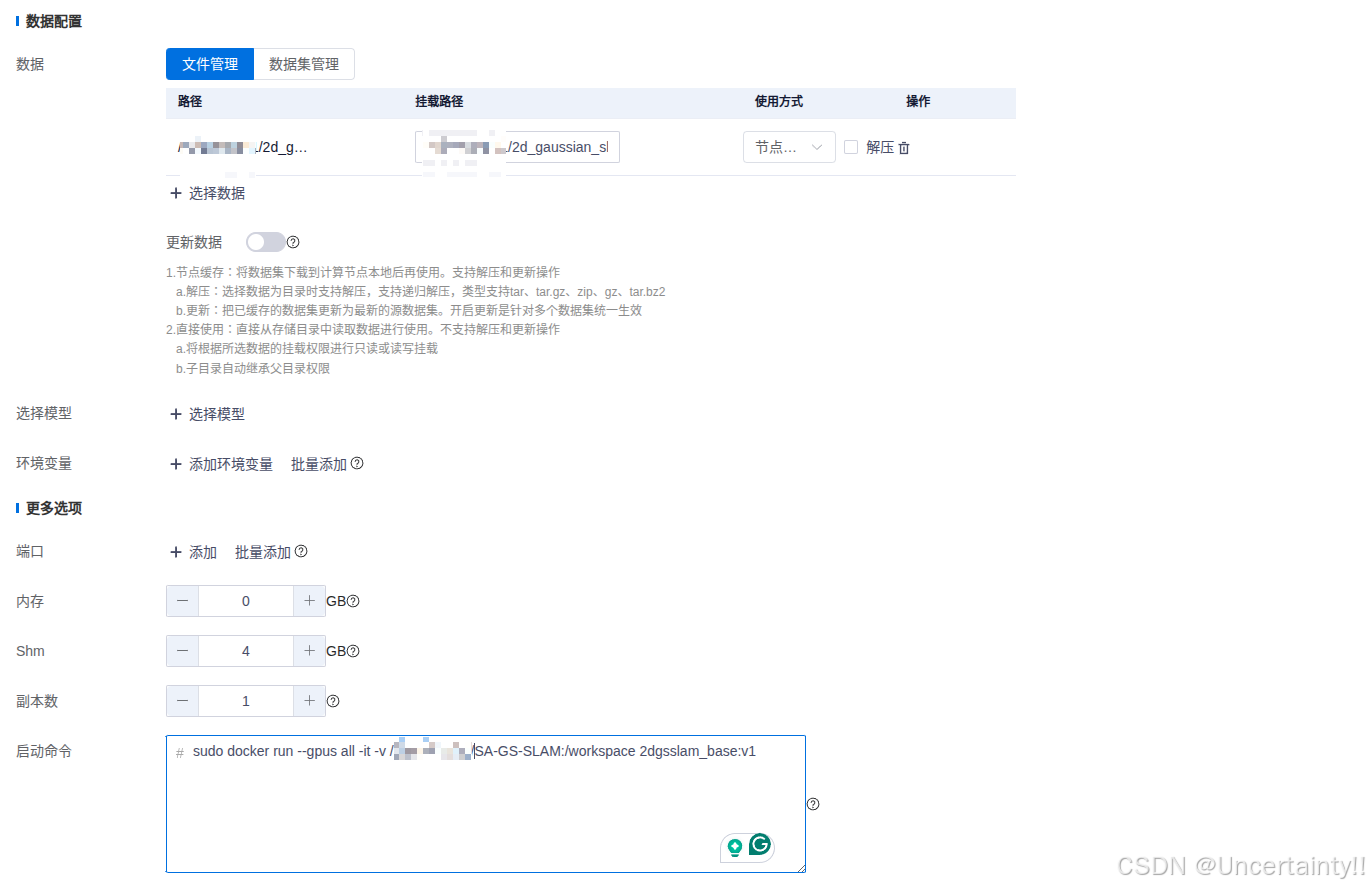
Task: Open help icon beside 启动命令 box
Action: coord(813,804)
